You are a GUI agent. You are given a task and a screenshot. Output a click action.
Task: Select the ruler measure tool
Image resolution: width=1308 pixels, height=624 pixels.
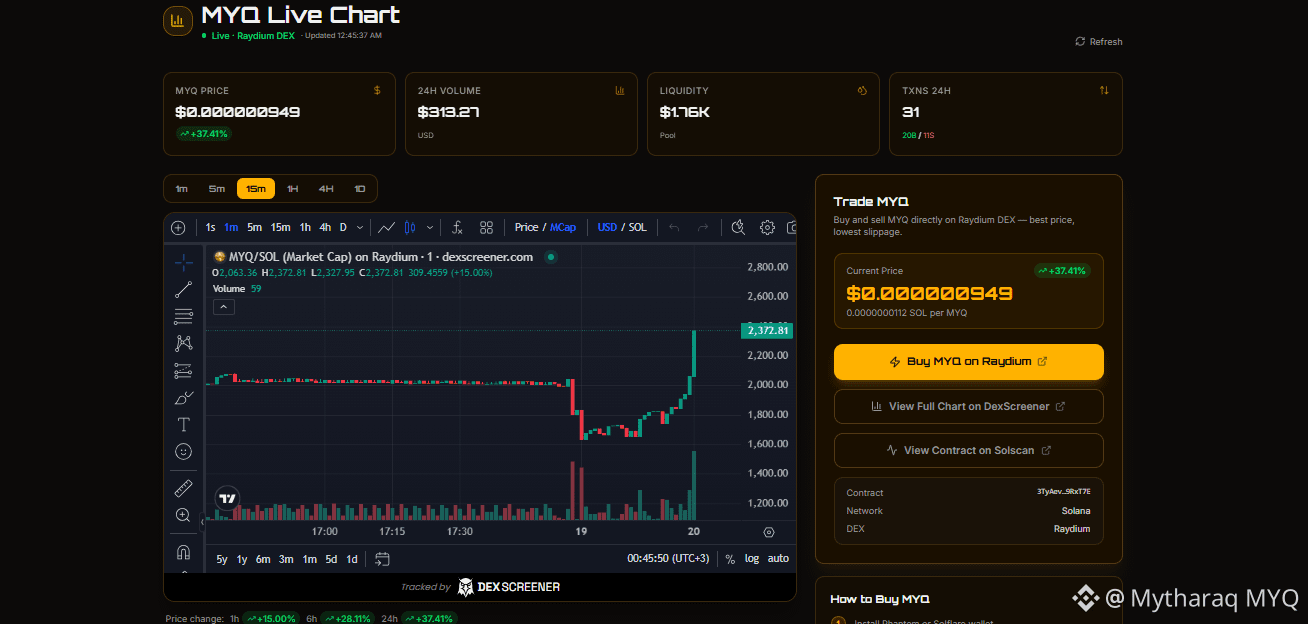tap(183, 488)
